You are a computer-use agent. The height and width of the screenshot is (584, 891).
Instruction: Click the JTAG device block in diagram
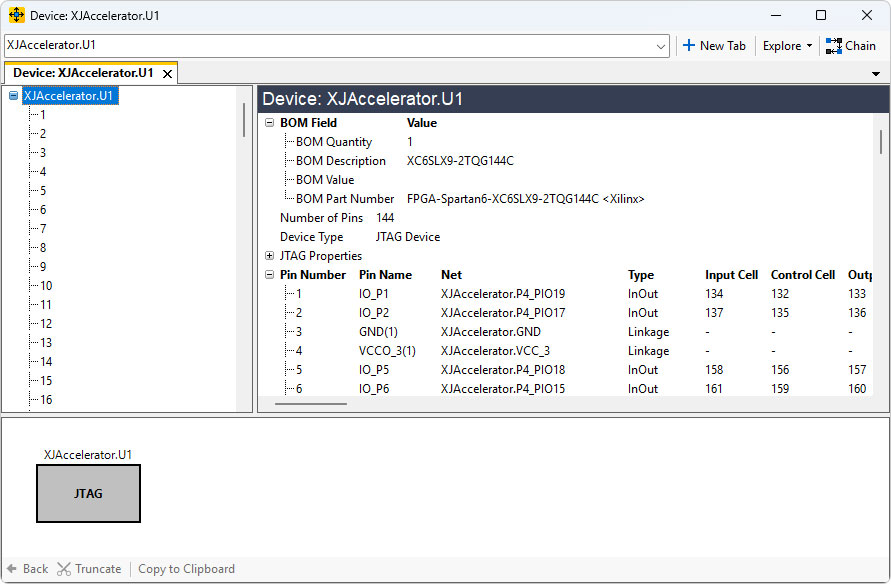click(x=88, y=493)
